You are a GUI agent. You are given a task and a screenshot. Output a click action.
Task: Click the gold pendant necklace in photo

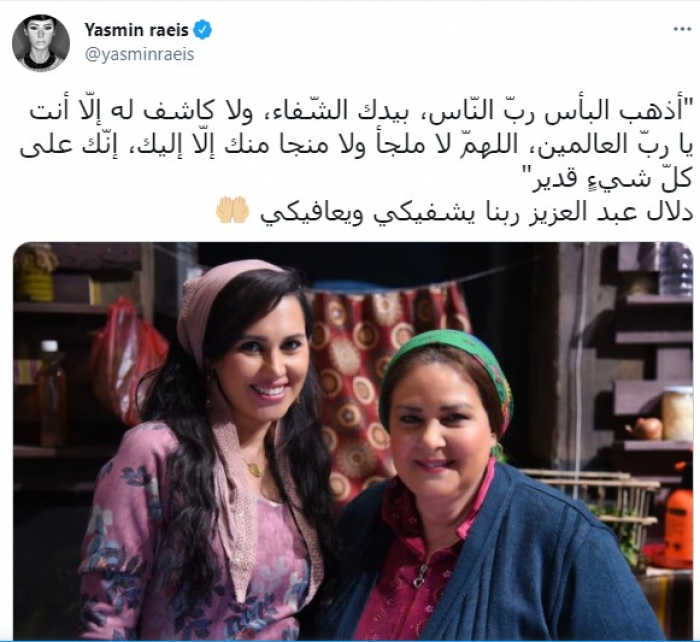pyautogui.click(x=254, y=468)
